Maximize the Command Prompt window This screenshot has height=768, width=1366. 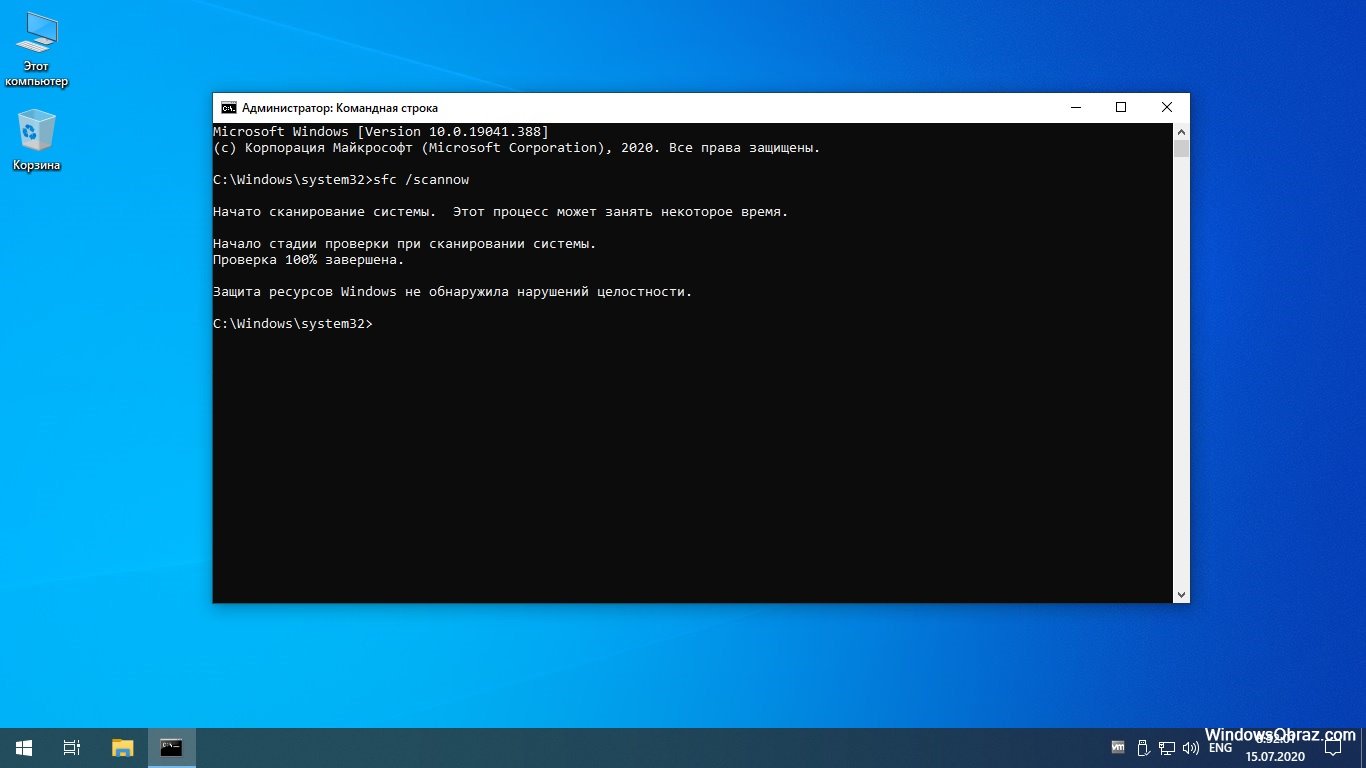click(x=1121, y=108)
